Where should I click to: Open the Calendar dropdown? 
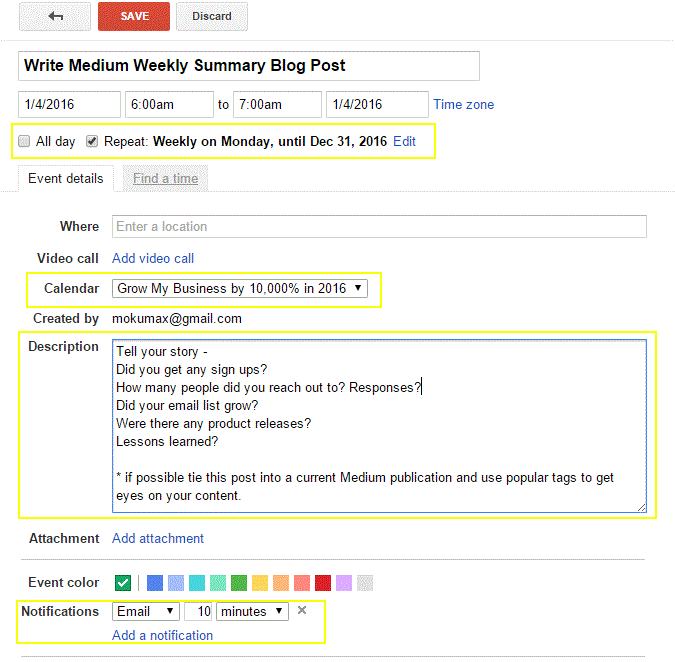pos(240,288)
